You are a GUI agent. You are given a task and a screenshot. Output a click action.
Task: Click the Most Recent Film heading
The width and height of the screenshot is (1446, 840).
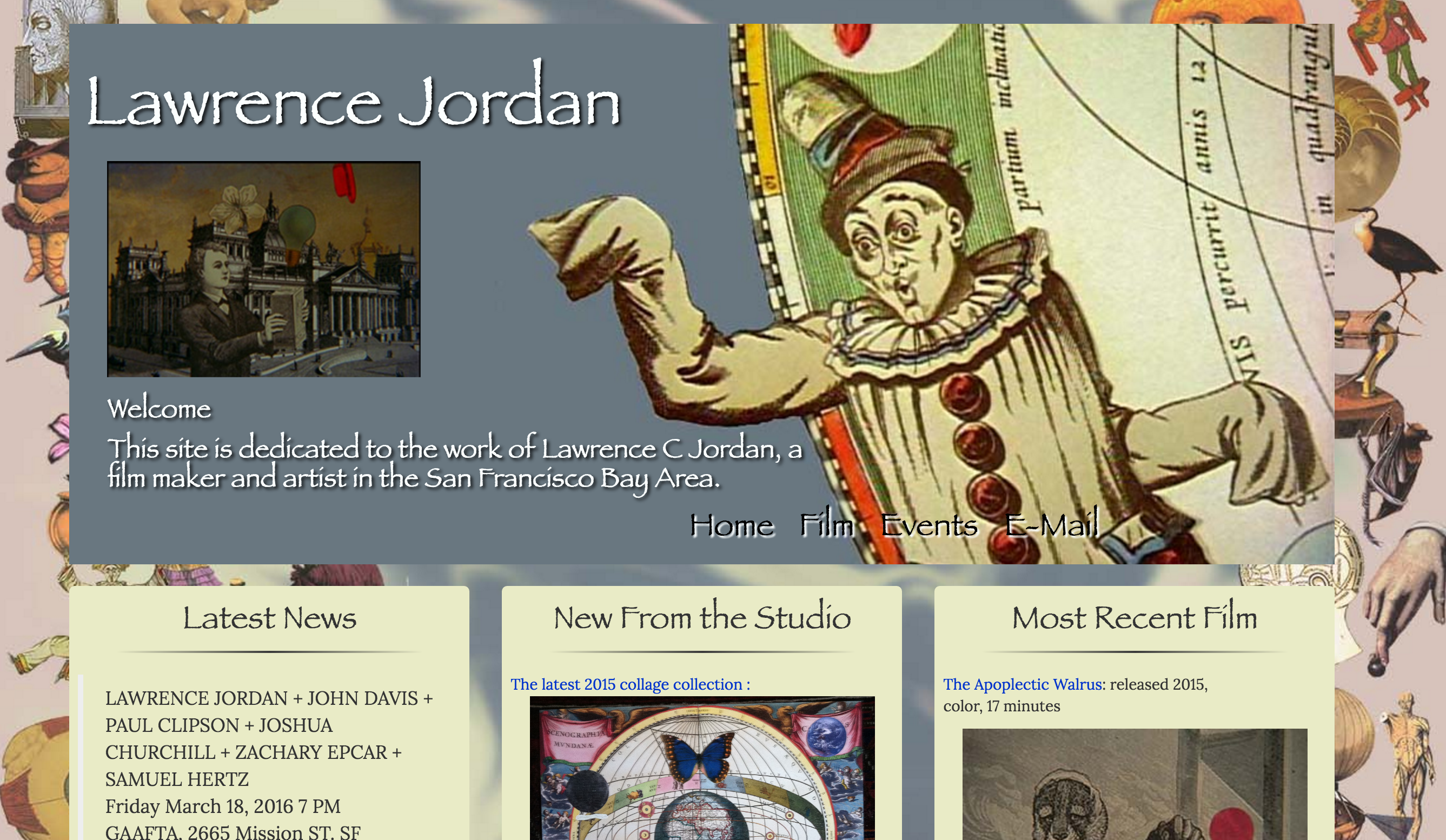pos(1134,618)
